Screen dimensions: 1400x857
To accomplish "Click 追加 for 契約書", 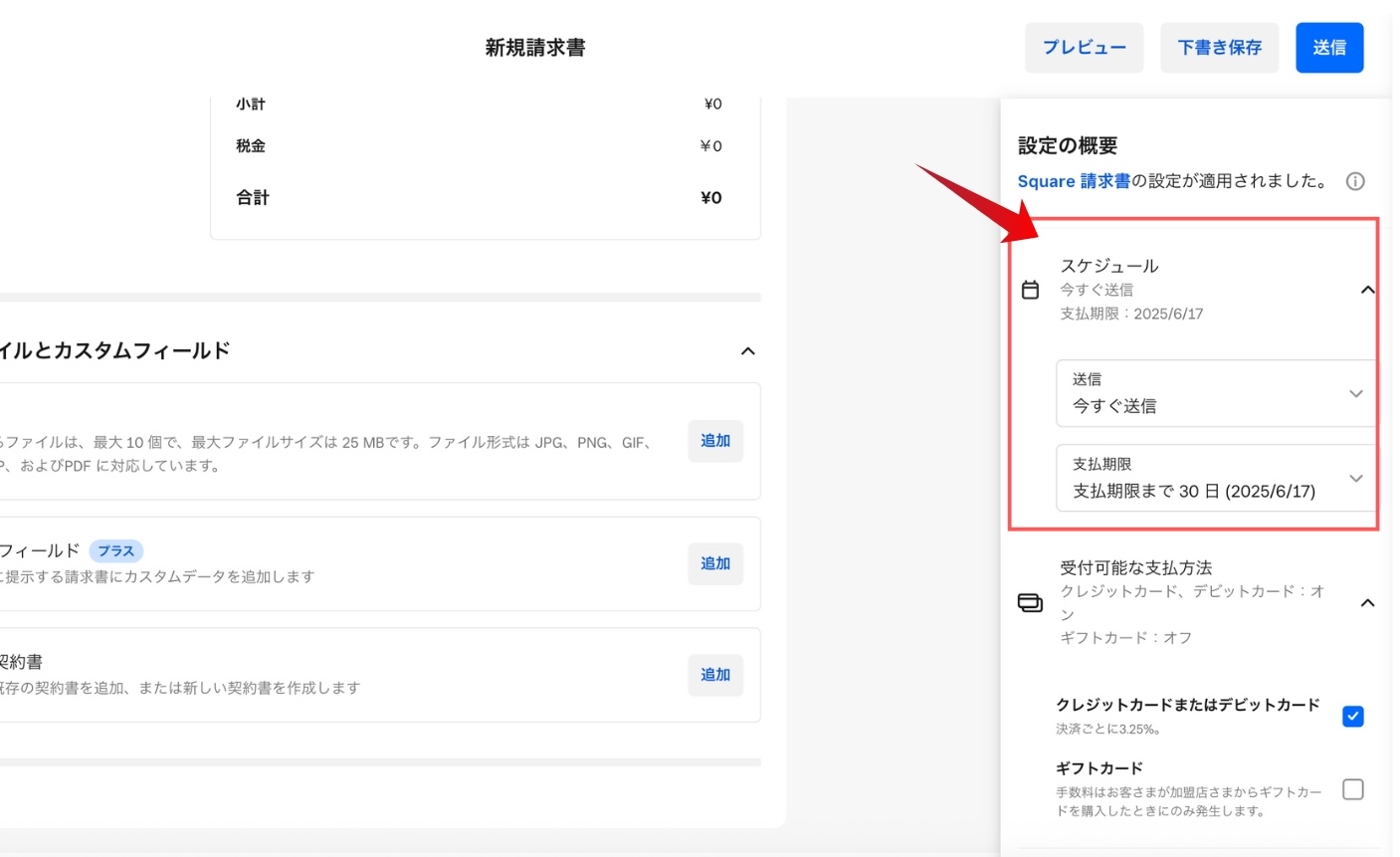I will tap(715, 675).
